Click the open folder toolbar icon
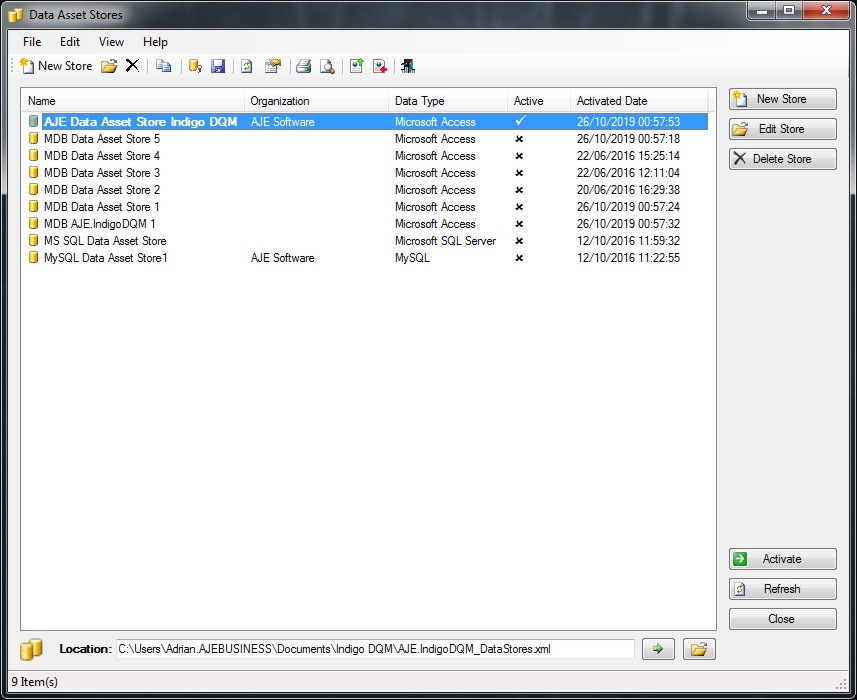 pos(109,66)
